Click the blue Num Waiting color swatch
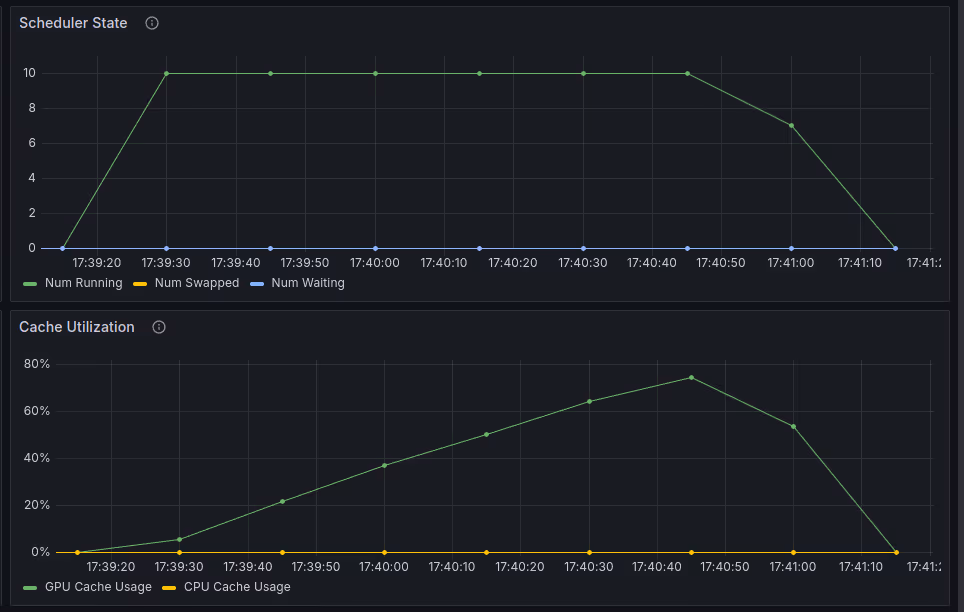The width and height of the screenshot is (964, 612). point(257,284)
